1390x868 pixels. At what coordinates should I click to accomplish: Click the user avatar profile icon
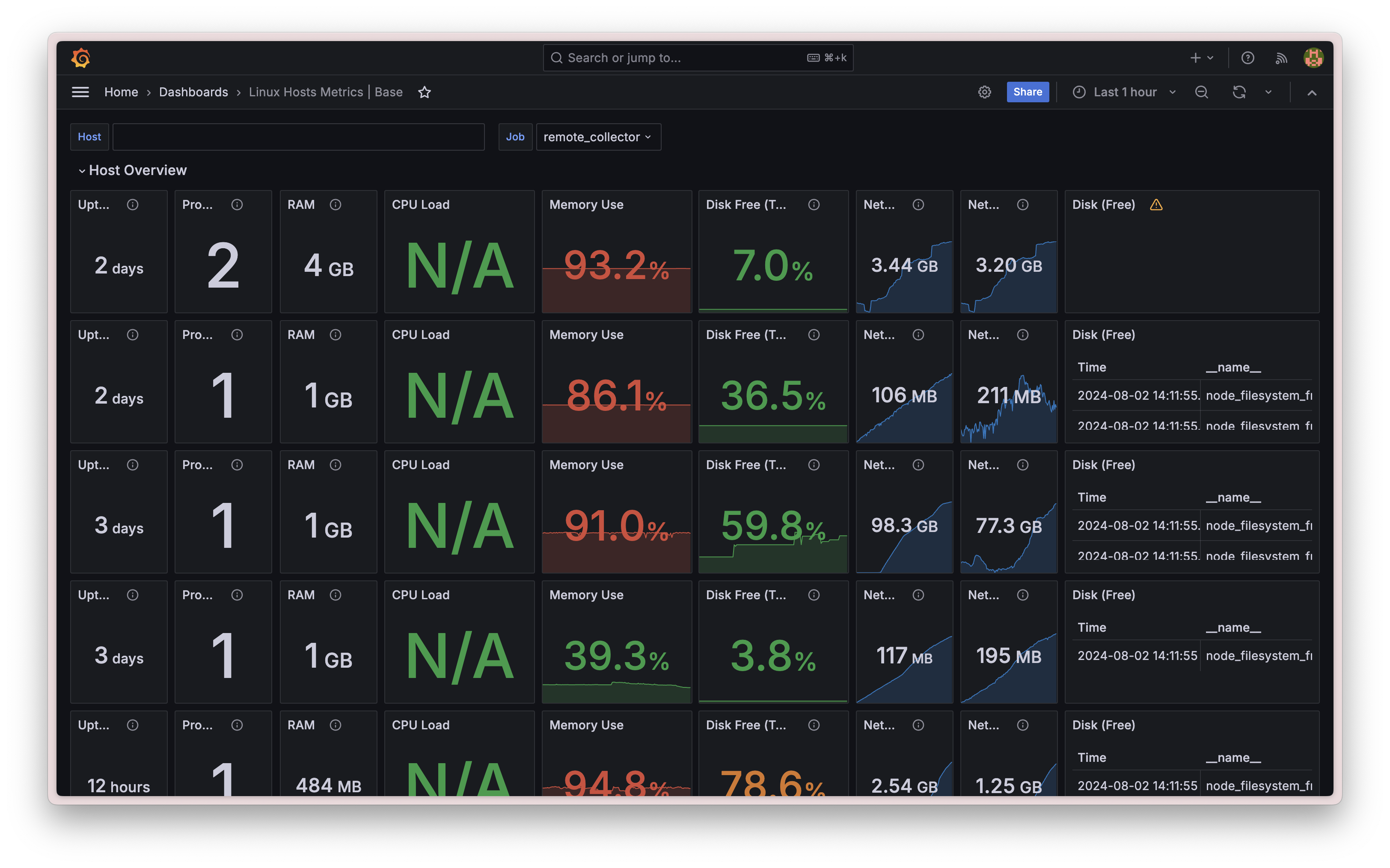pyautogui.click(x=1313, y=58)
